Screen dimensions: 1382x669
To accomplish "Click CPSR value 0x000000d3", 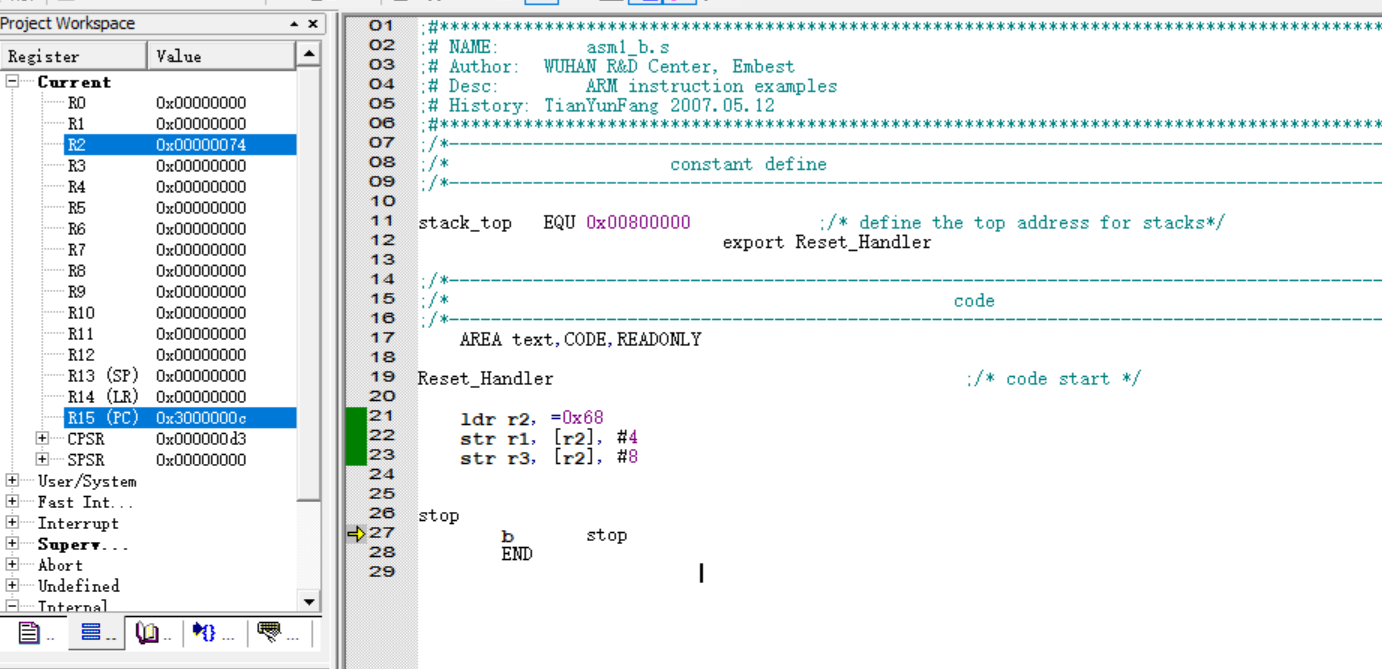I will click(201, 439).
